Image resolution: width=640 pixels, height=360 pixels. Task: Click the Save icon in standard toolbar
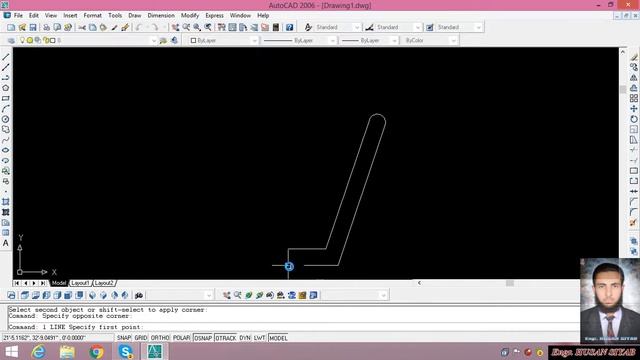coord(33,27)
